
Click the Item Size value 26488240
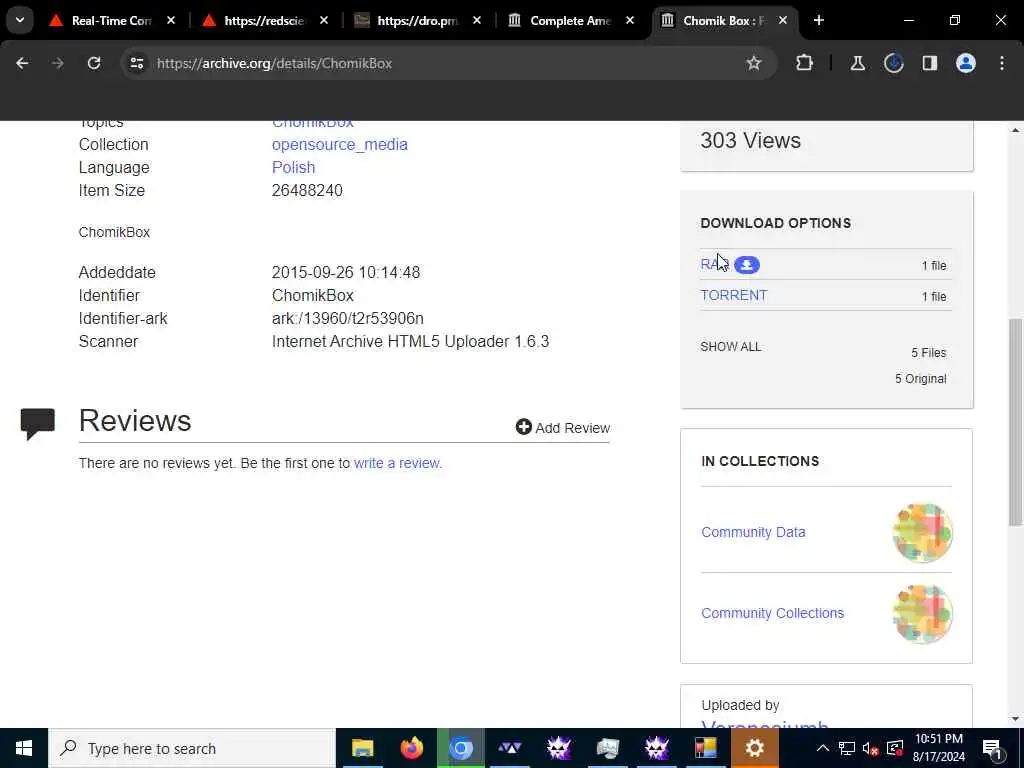[307, 190]
